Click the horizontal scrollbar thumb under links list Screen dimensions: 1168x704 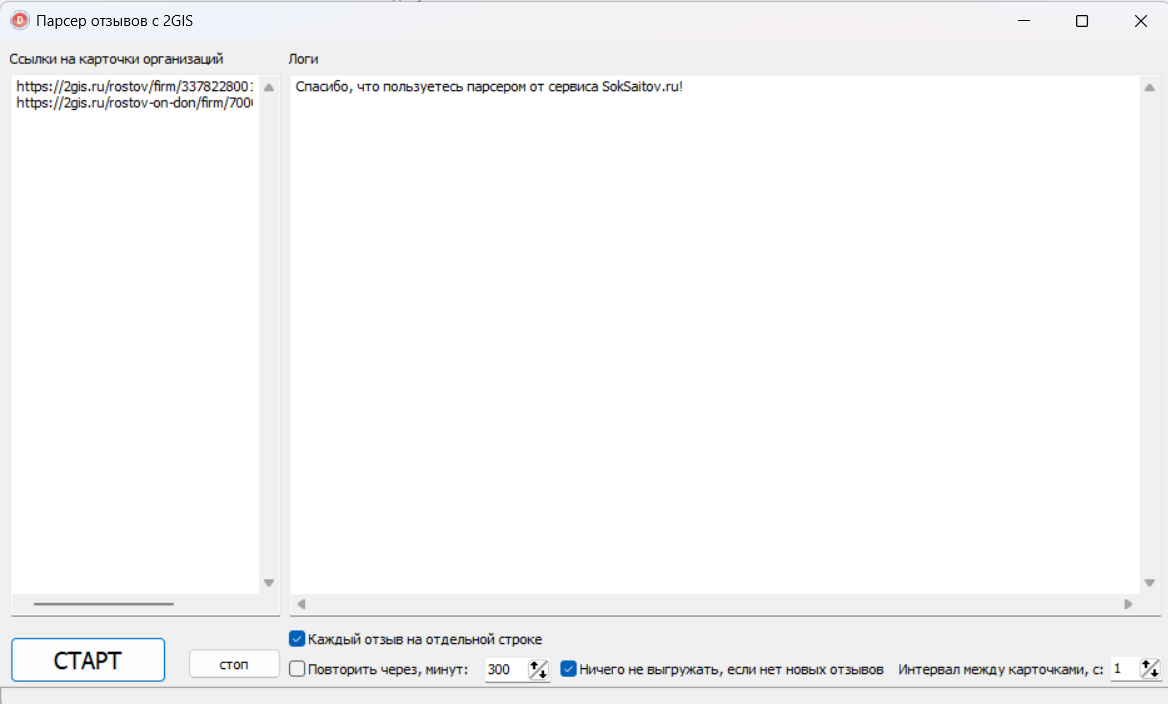coord(104,604)
